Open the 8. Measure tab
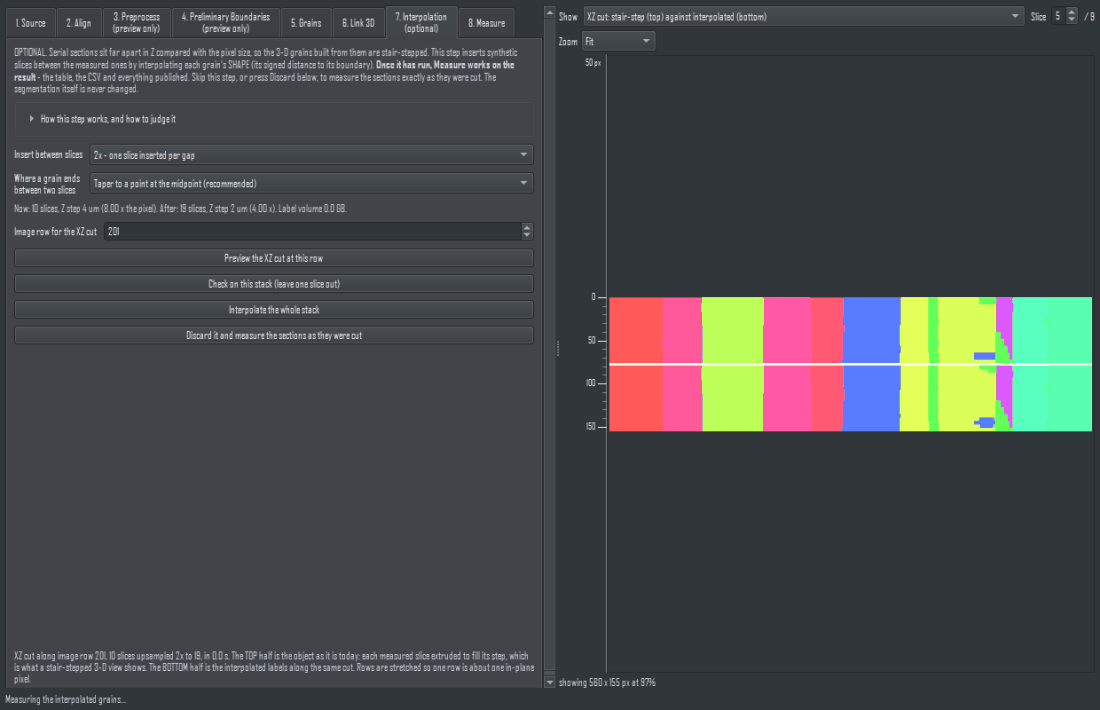Viewport: 1100px width, 710px height. (487, 22)
